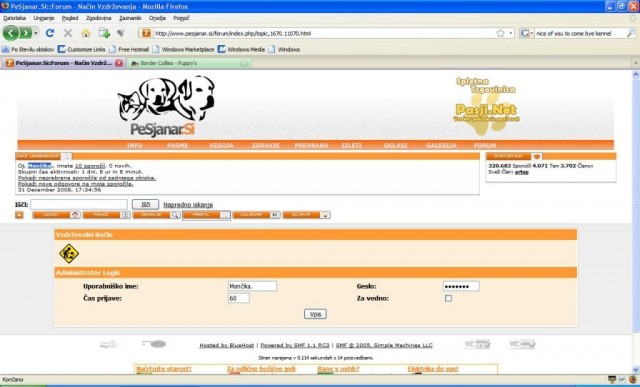Open the Napredno iskanje link
The width and height of the screenshot is (640, 387).
[x=188, y=205]
